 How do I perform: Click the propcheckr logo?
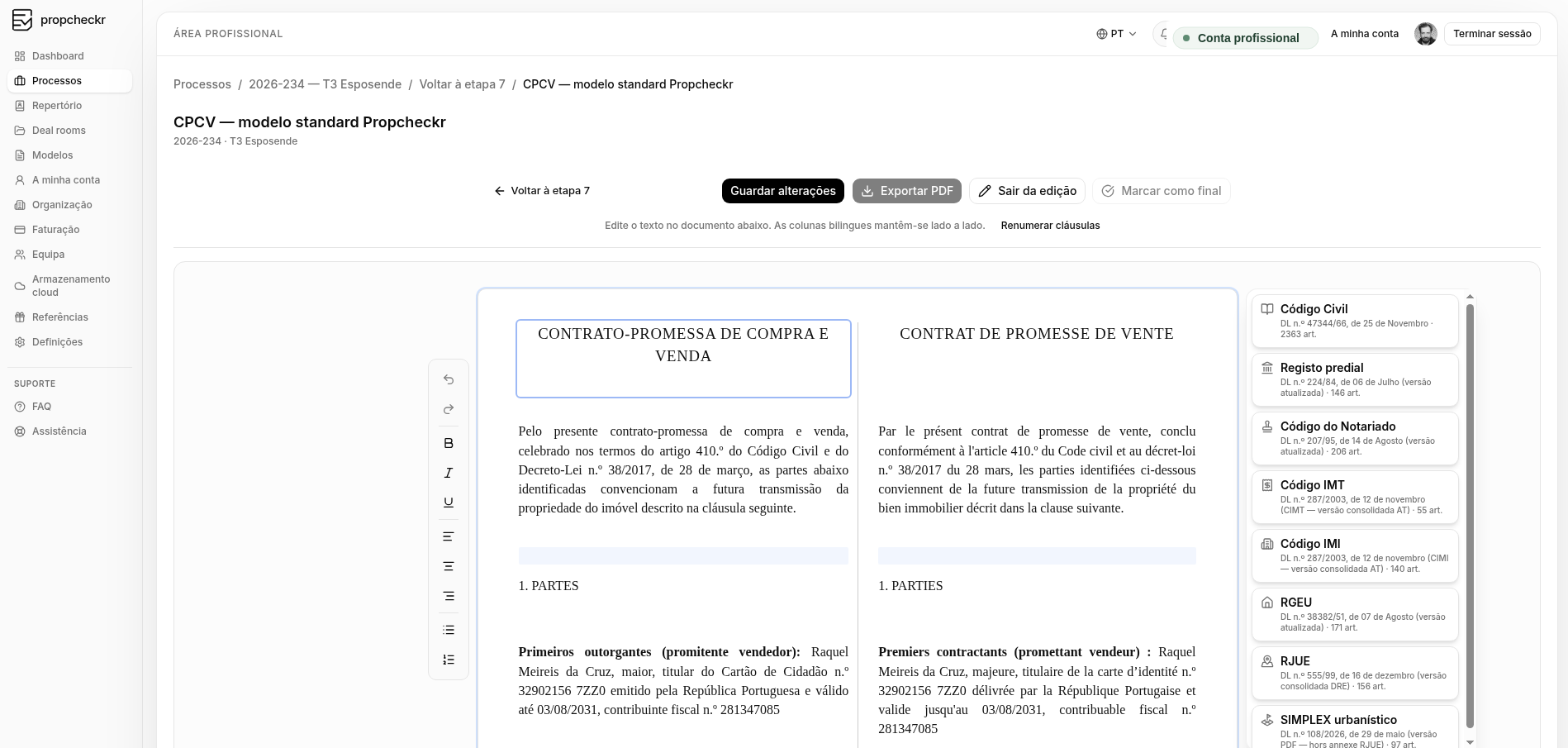[x=59, y=20]
